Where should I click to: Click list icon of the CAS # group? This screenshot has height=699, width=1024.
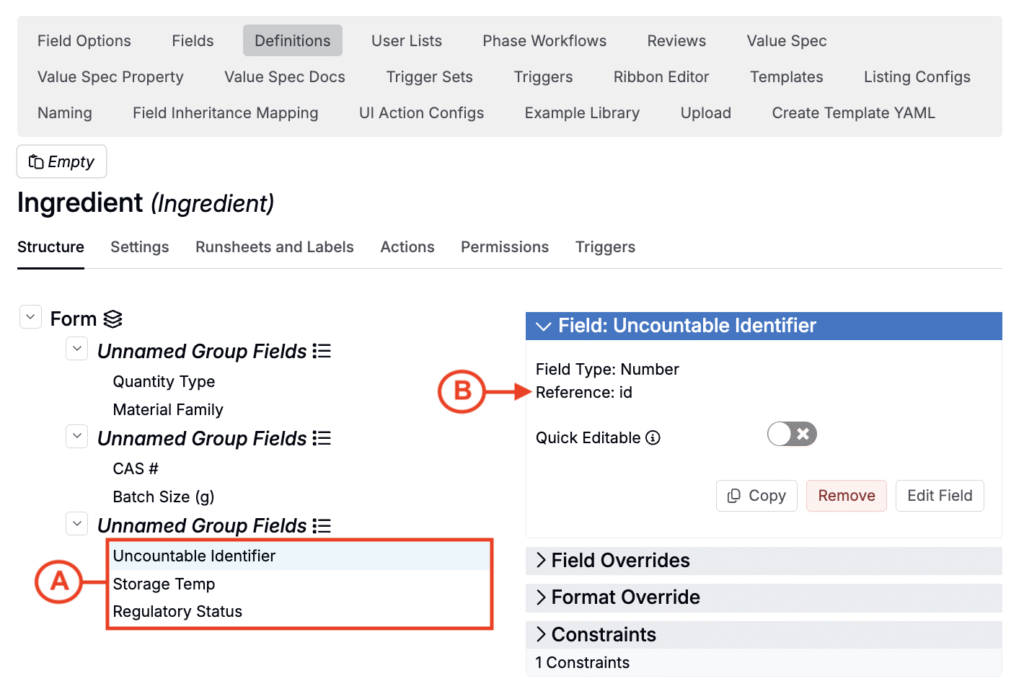click(x=322, y=439)
